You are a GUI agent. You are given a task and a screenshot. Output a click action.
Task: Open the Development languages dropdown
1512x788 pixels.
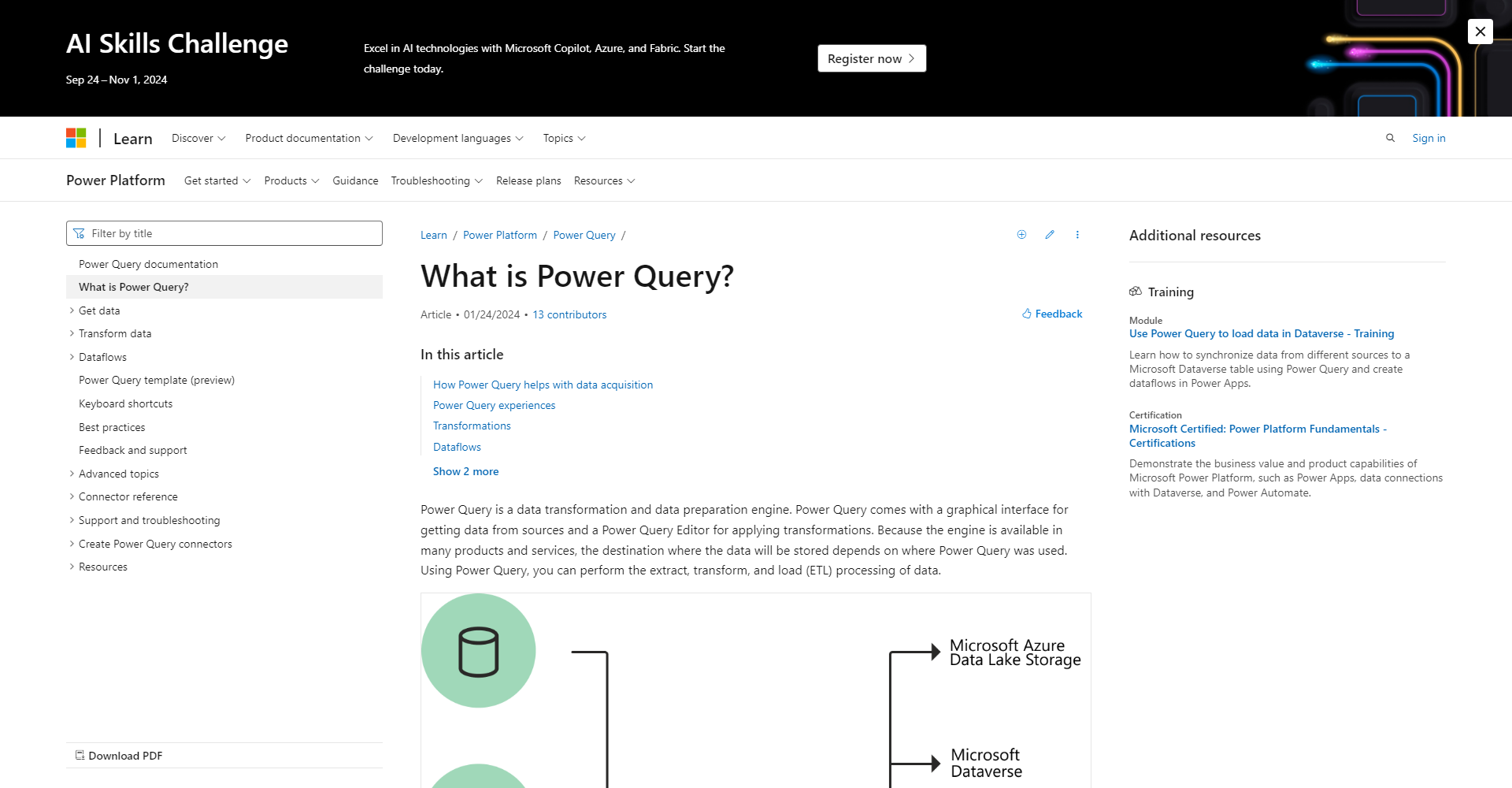(458, 138)
